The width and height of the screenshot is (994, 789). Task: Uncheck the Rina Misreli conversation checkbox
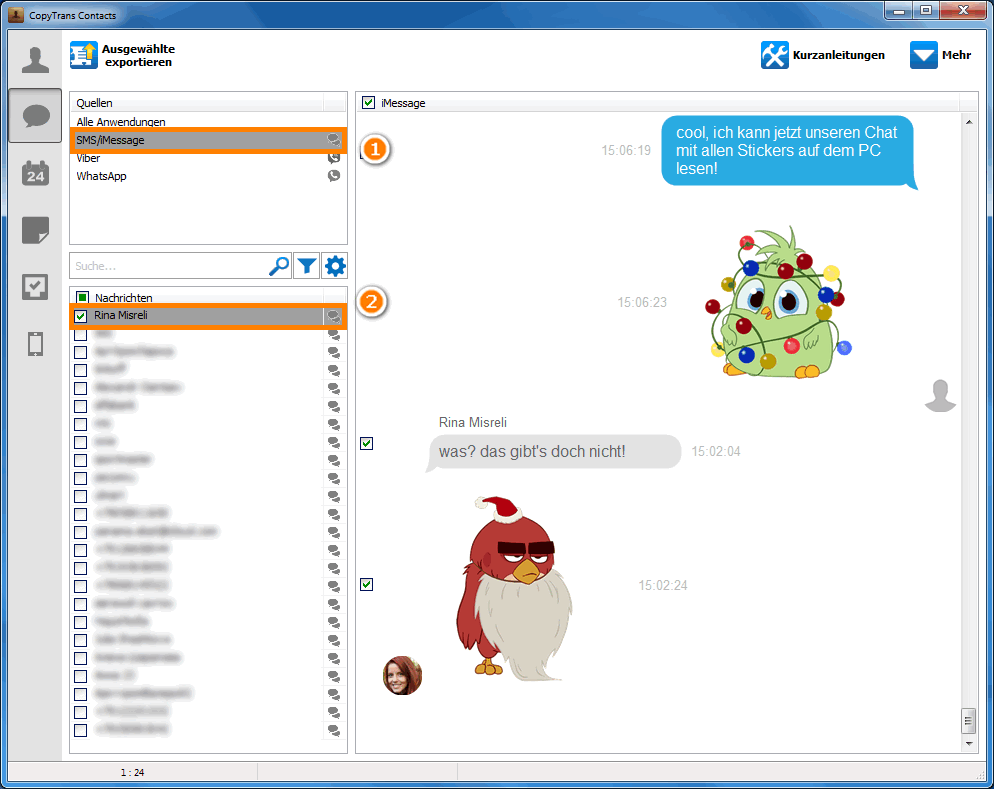pos(81,316)
